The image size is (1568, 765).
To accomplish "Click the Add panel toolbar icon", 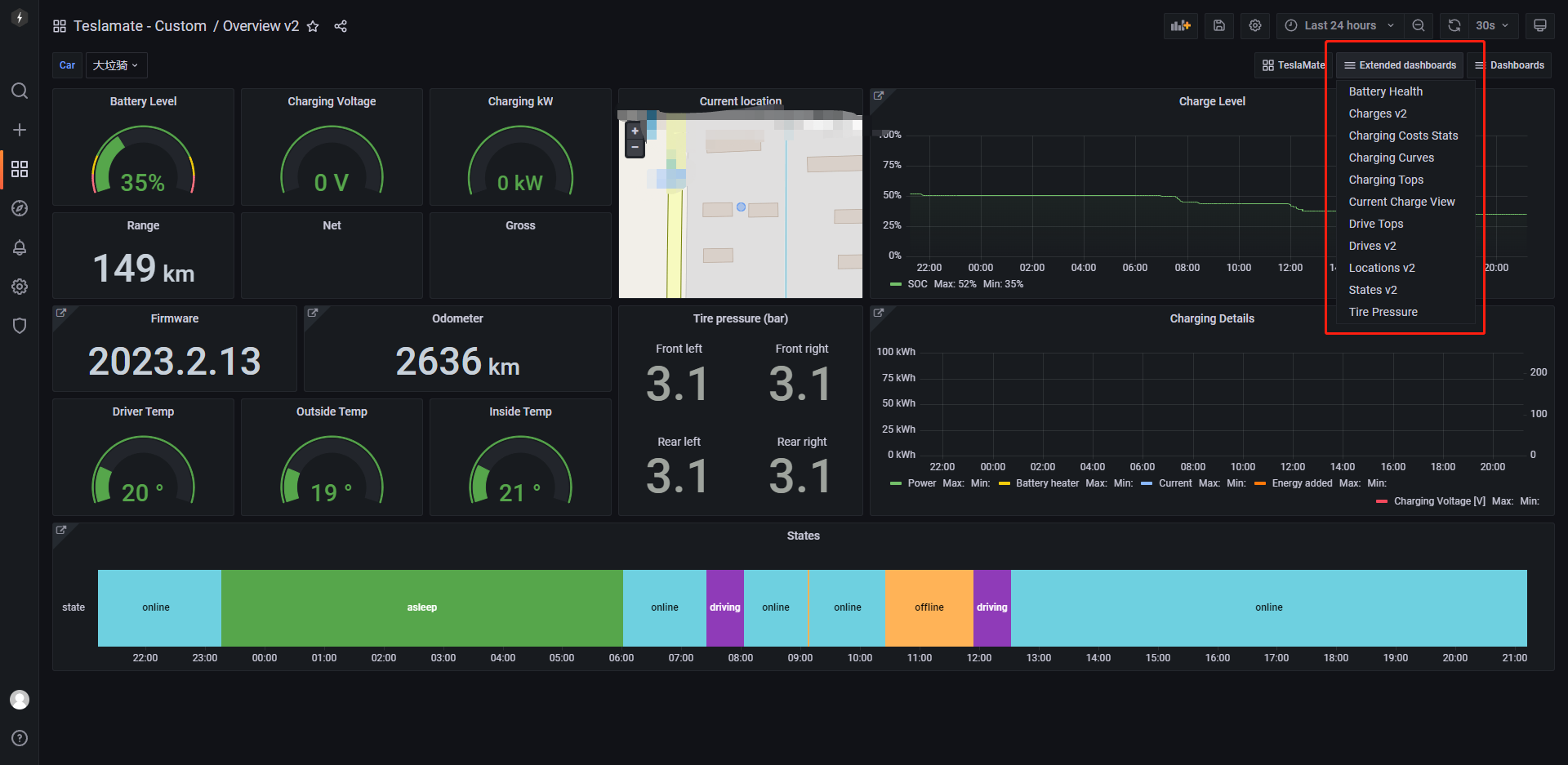I will pyautogui.click(x=1181, y=25).
